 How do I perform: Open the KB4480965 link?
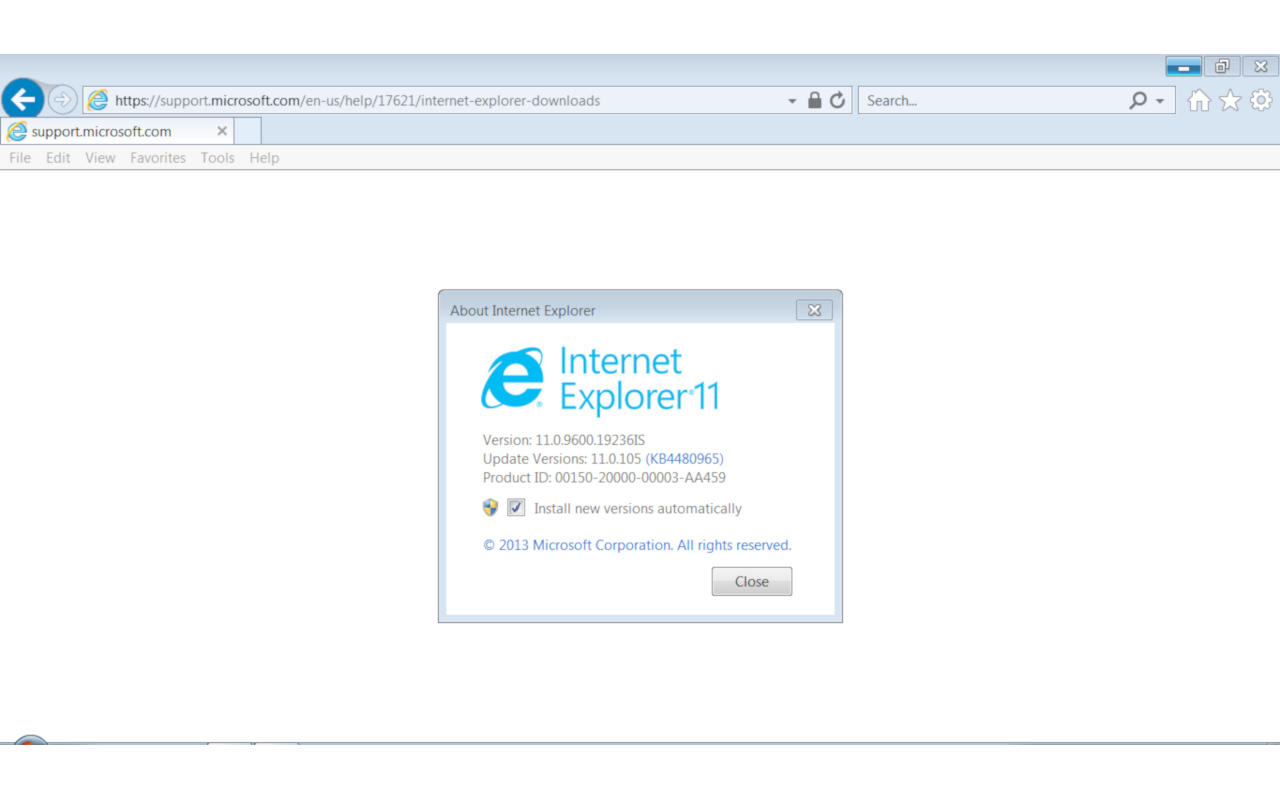685,458
